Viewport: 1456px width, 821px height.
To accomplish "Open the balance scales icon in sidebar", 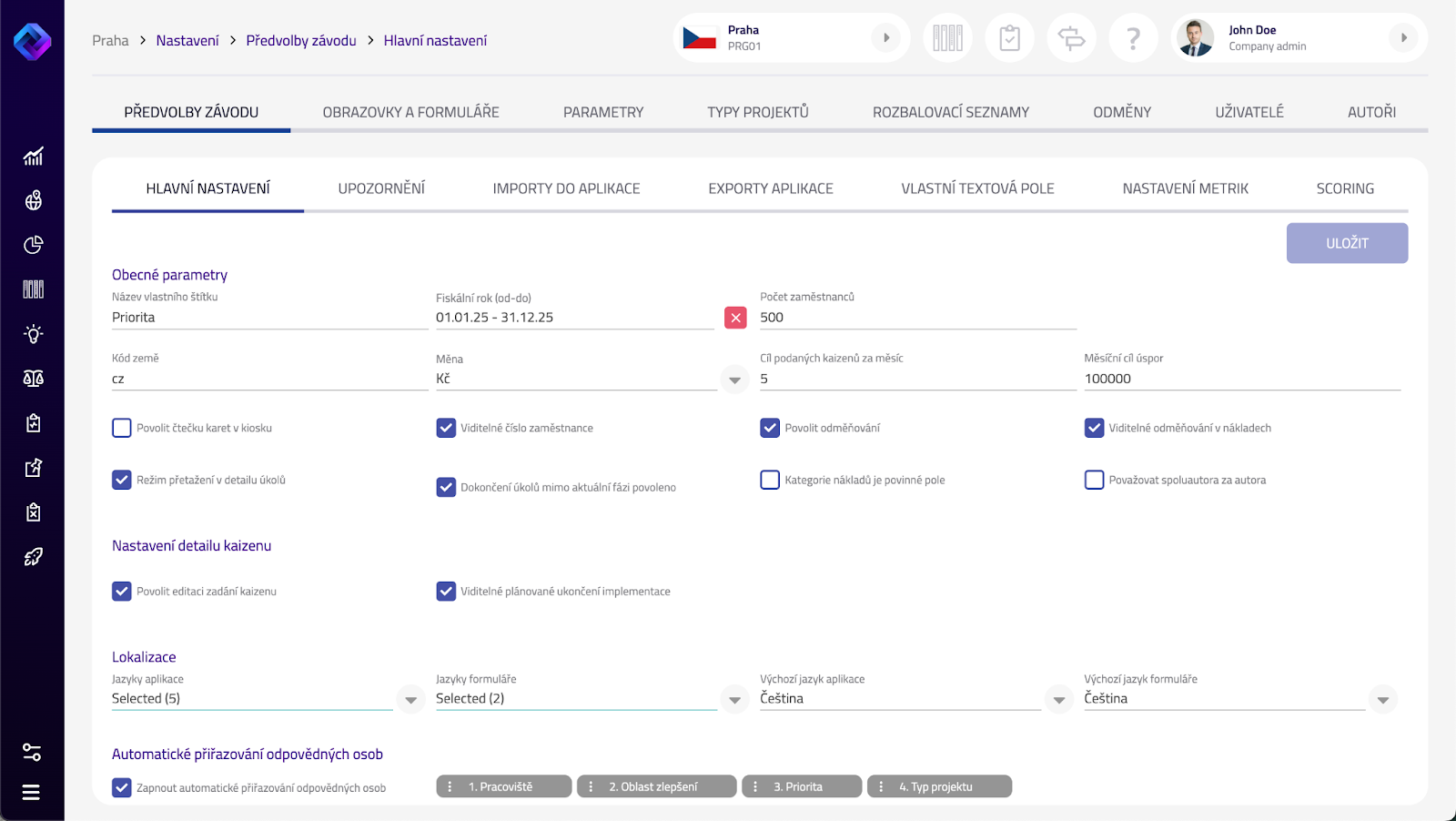I will [x=34, y=379].
